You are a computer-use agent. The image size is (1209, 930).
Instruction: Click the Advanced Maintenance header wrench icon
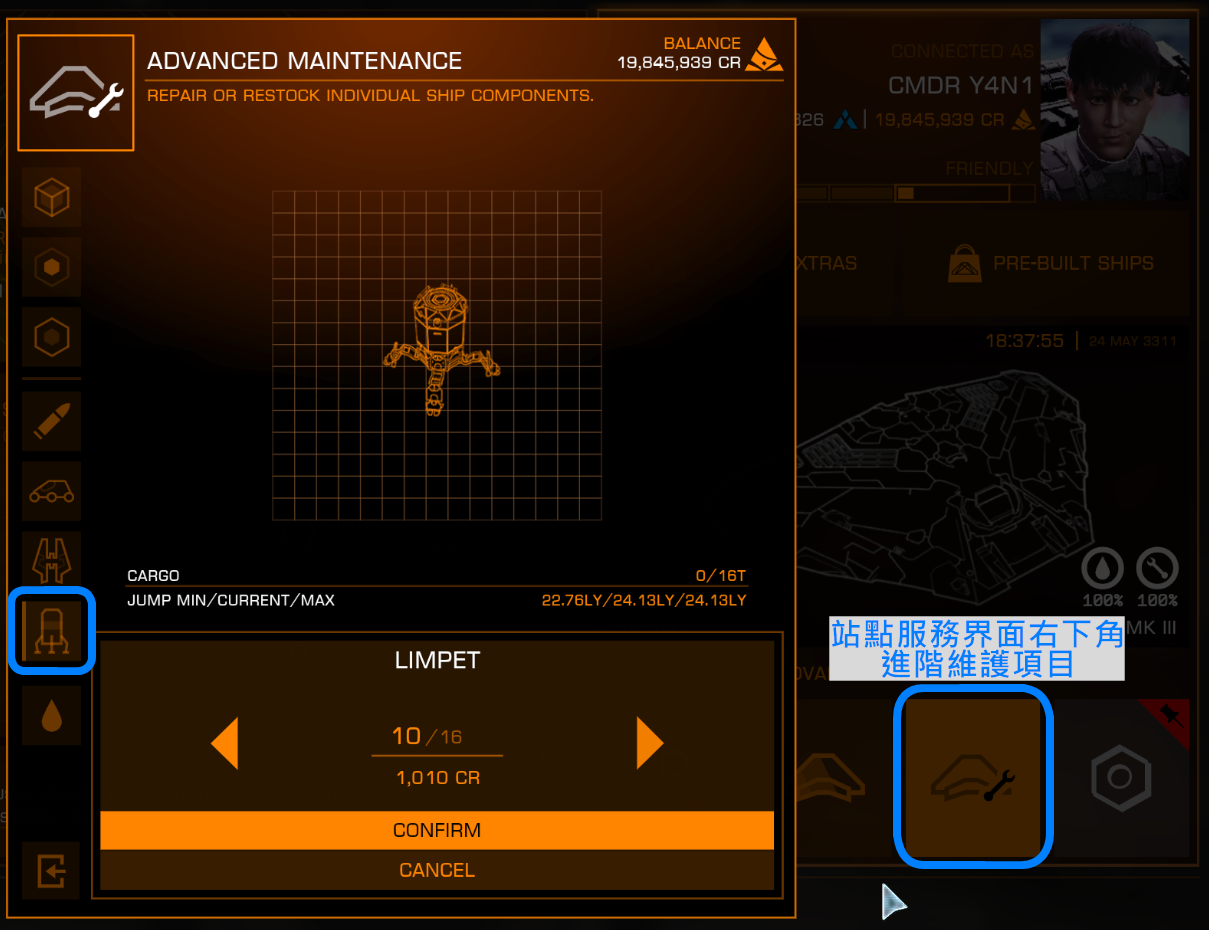[x=76, y=93]
